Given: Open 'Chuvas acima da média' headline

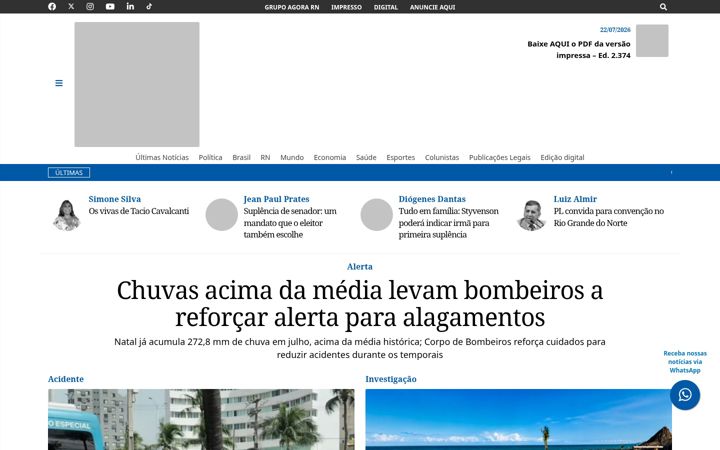Looking at the screenshot, I should click(x=360, y=304).
